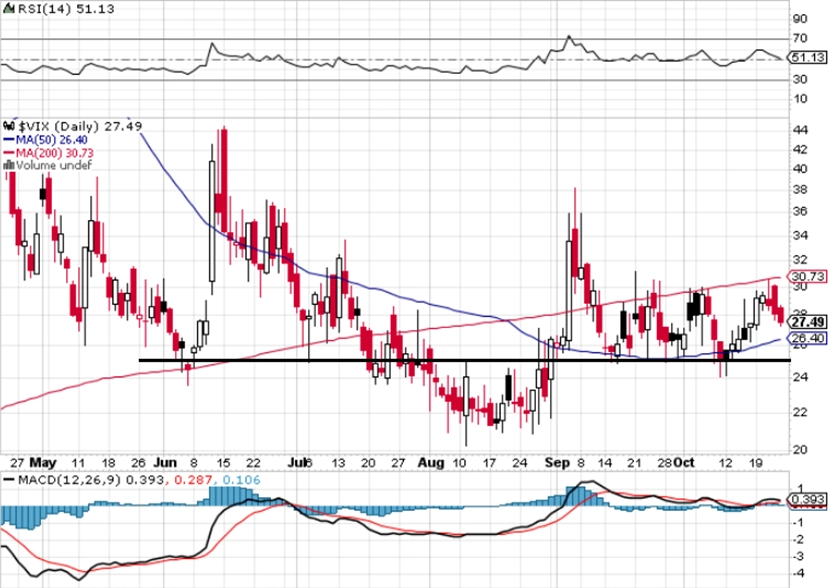The width and height of the screenshot is (828, 588).
Task: Click the RSI indicator icon beside RSI(14)
Action: click(8, 8)
